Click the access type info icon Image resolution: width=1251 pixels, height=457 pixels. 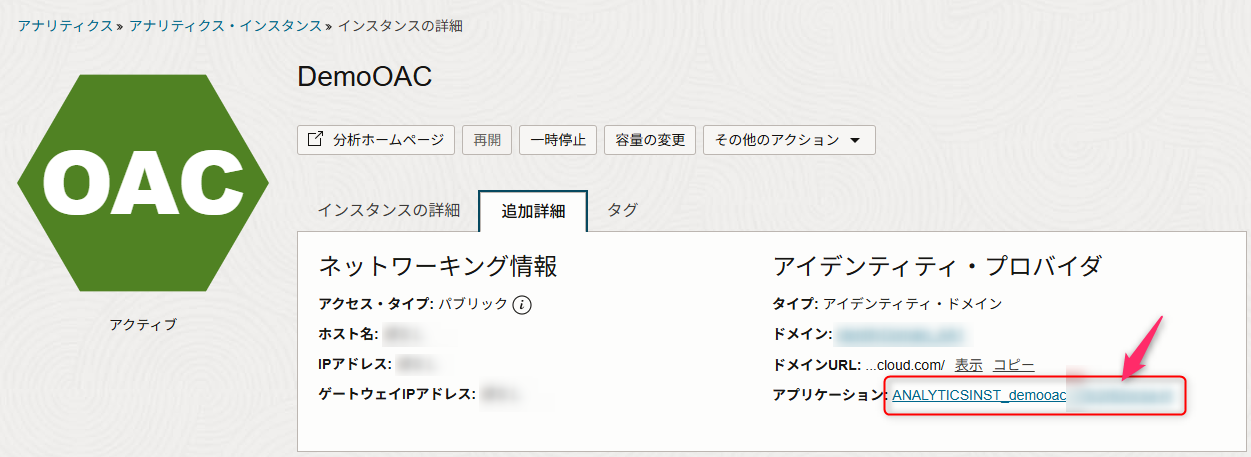tap(522, 305)
